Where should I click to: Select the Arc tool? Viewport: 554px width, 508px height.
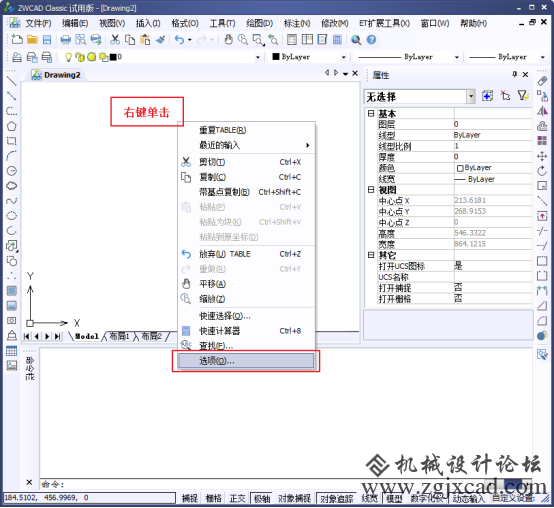tap(12, 155)
